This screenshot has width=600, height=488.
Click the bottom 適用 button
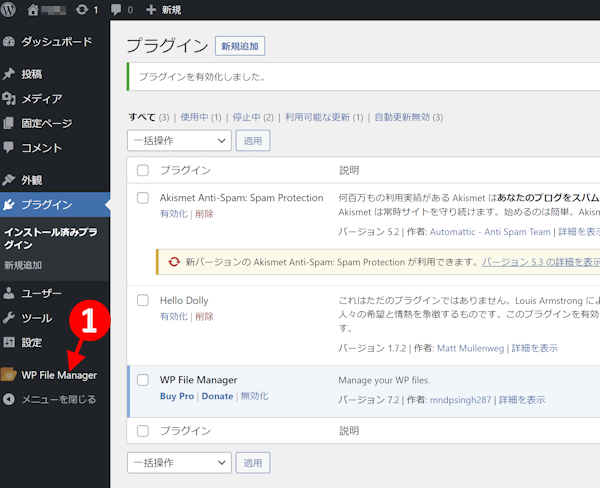tap(253, 463)
